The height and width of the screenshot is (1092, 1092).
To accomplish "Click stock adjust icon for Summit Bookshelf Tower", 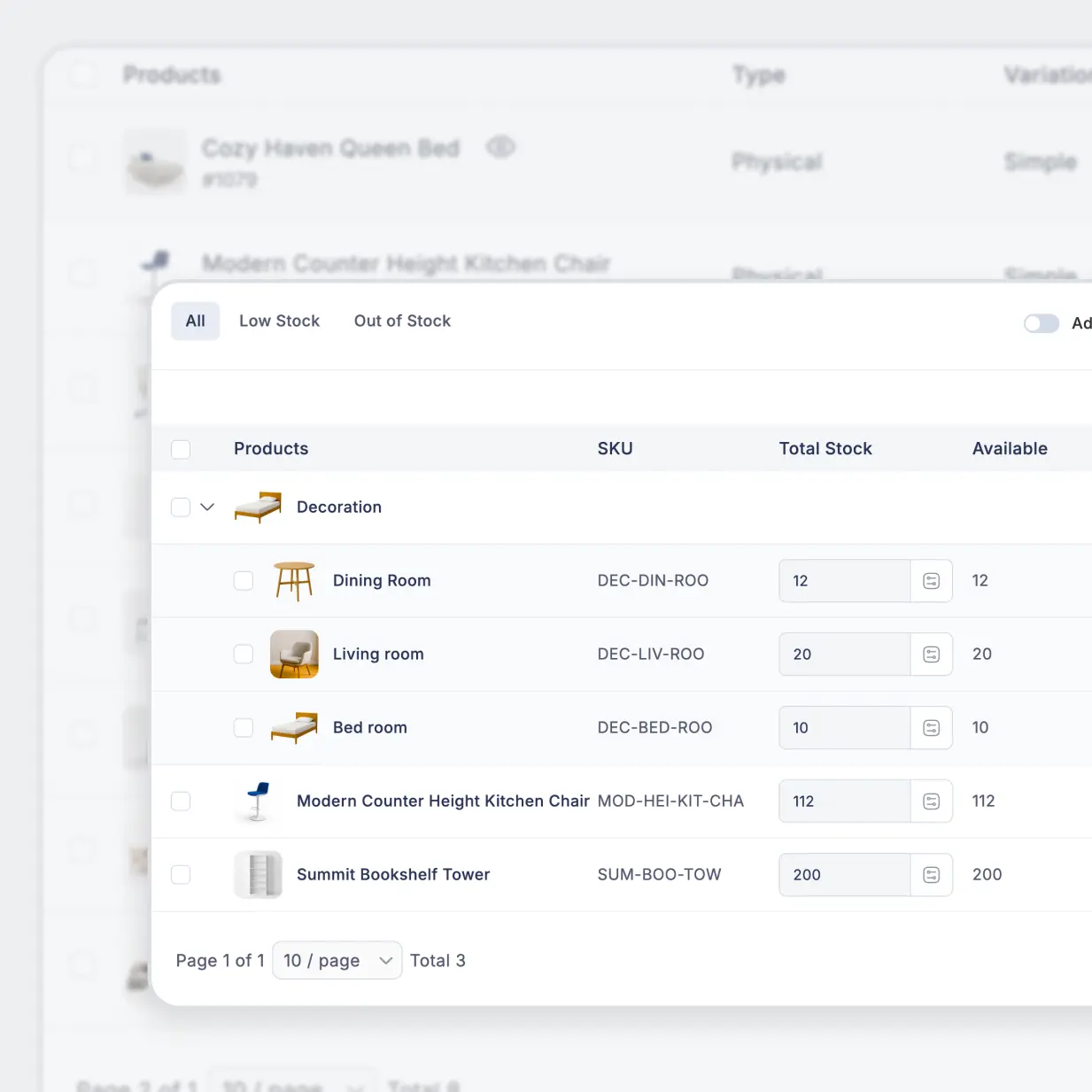I will pos(931,875).
